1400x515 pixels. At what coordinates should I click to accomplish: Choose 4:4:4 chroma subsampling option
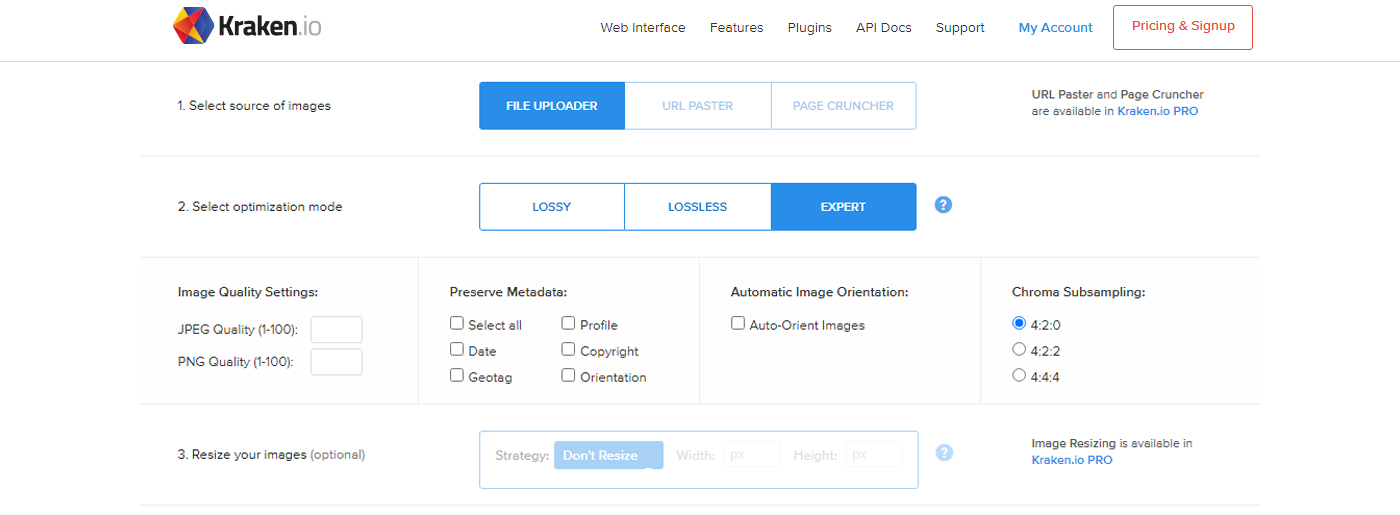click(1019, 376)
